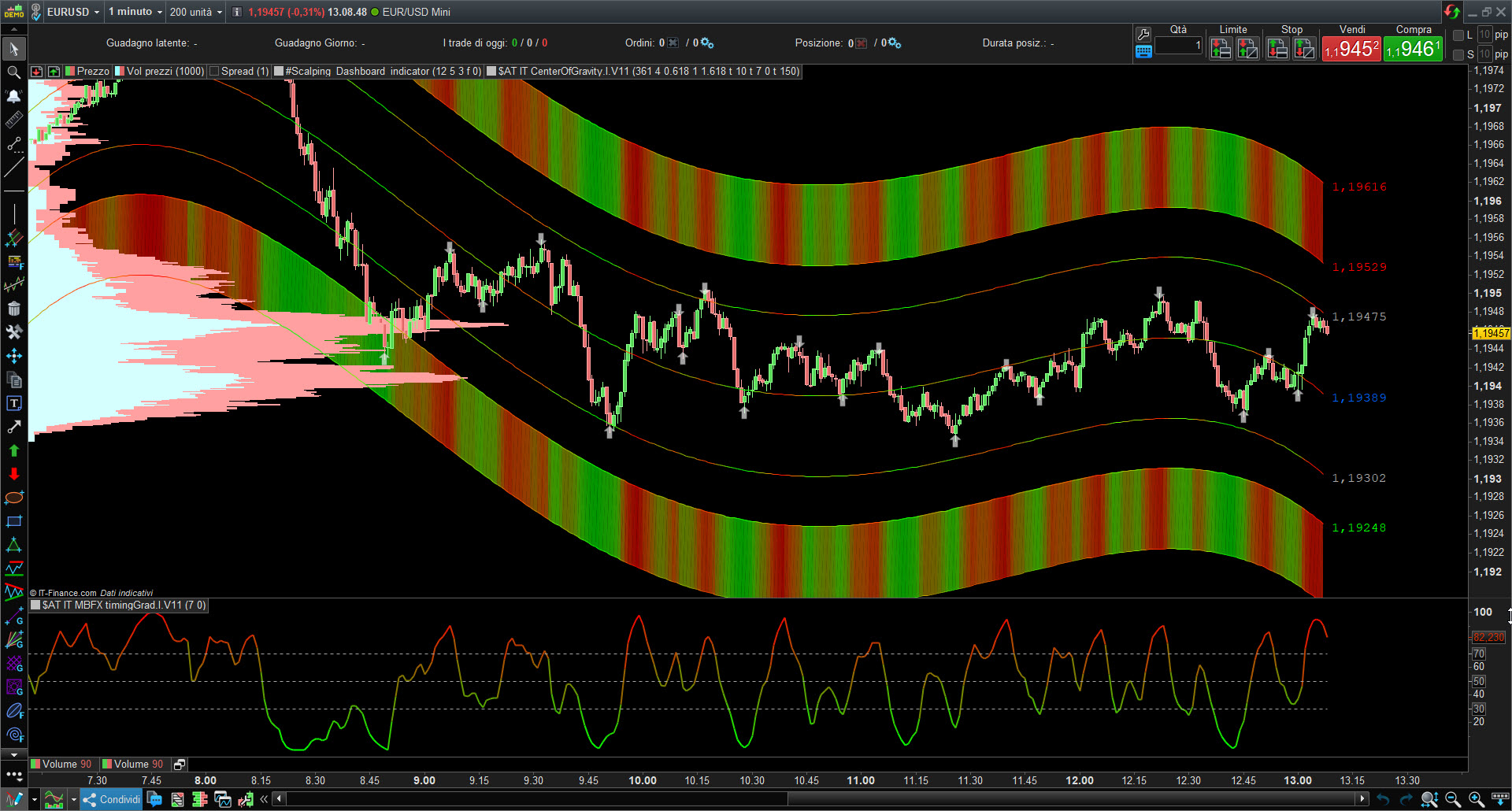Click the horizontal zoom-in magnifier

point(1476,800)
